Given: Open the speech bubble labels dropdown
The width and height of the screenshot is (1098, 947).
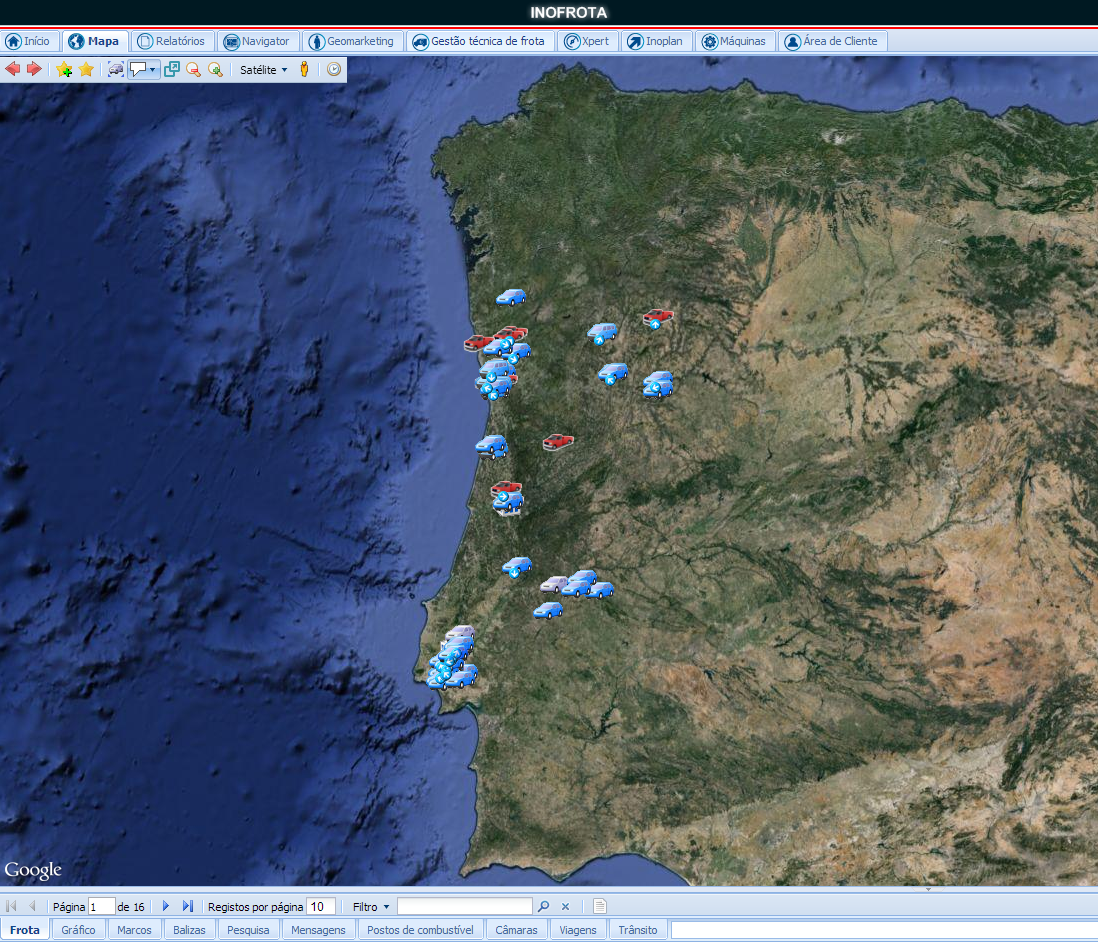Looking at the screenshot, I should click(x=144, y=69).
